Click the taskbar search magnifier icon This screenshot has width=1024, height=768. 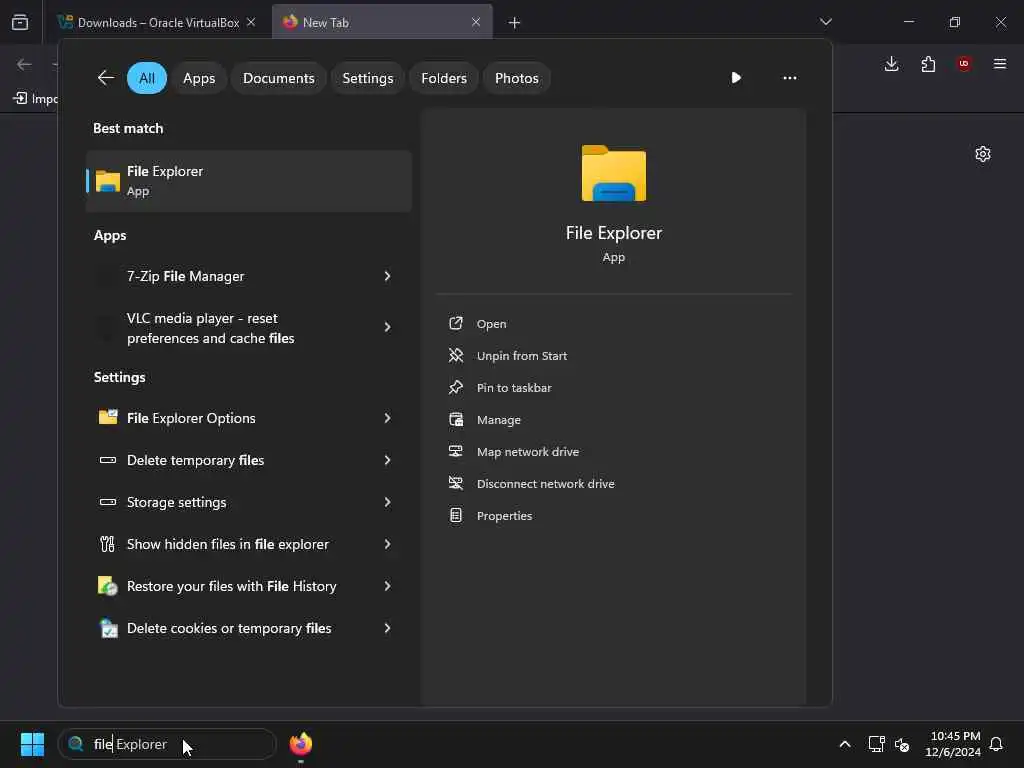[x=76, y=744]
